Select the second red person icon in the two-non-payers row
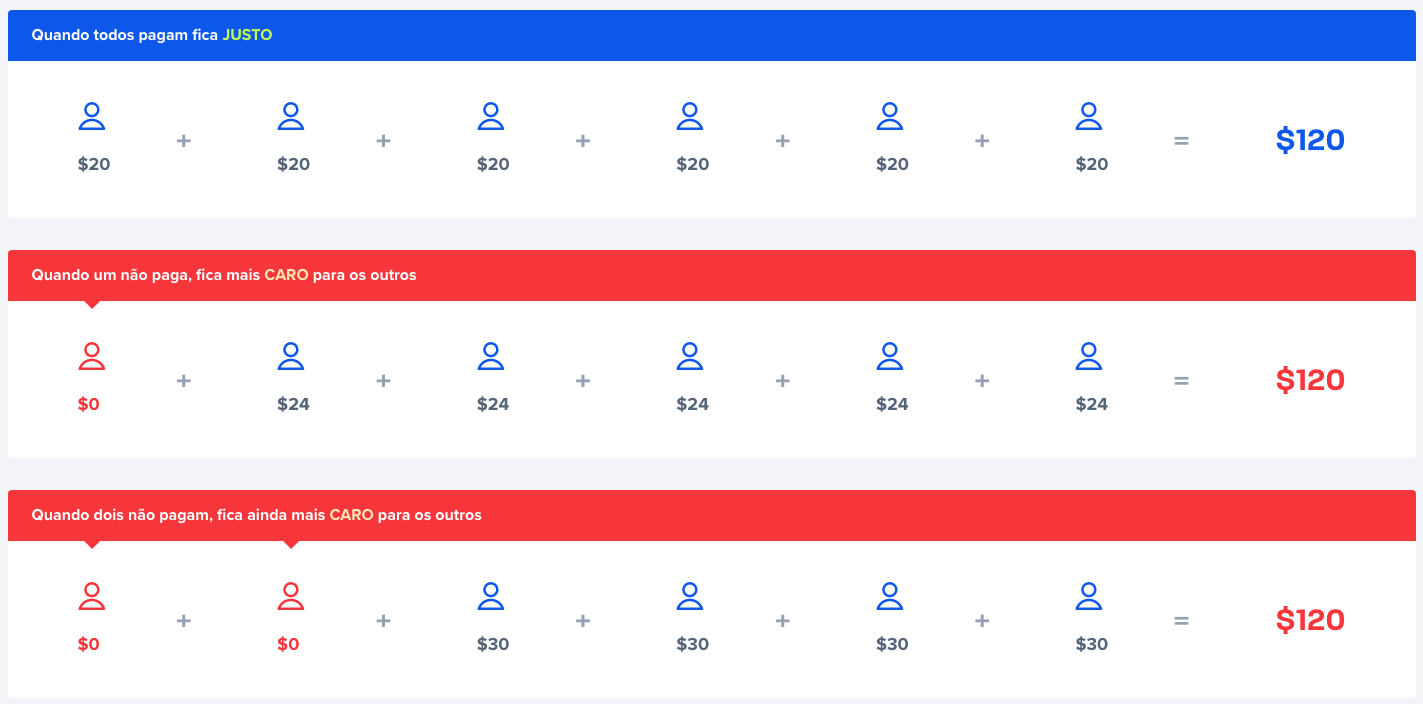1423x704 pixels. click(x=291, y=597)
